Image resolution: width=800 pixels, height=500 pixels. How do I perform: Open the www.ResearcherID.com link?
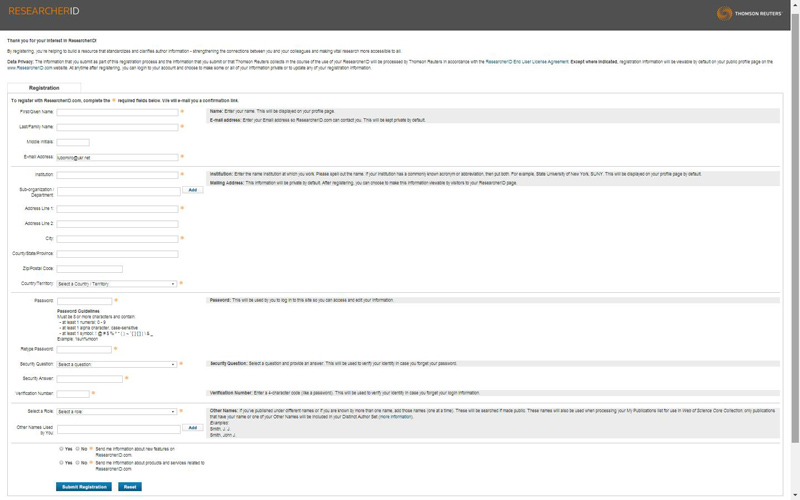click(x=30, y=68)
